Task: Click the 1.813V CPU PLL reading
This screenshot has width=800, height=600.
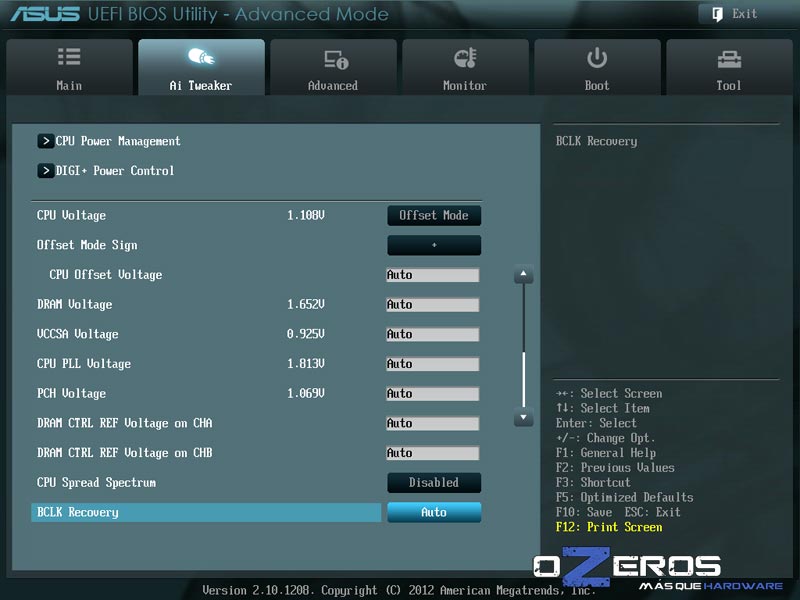Action: [306, 363]
